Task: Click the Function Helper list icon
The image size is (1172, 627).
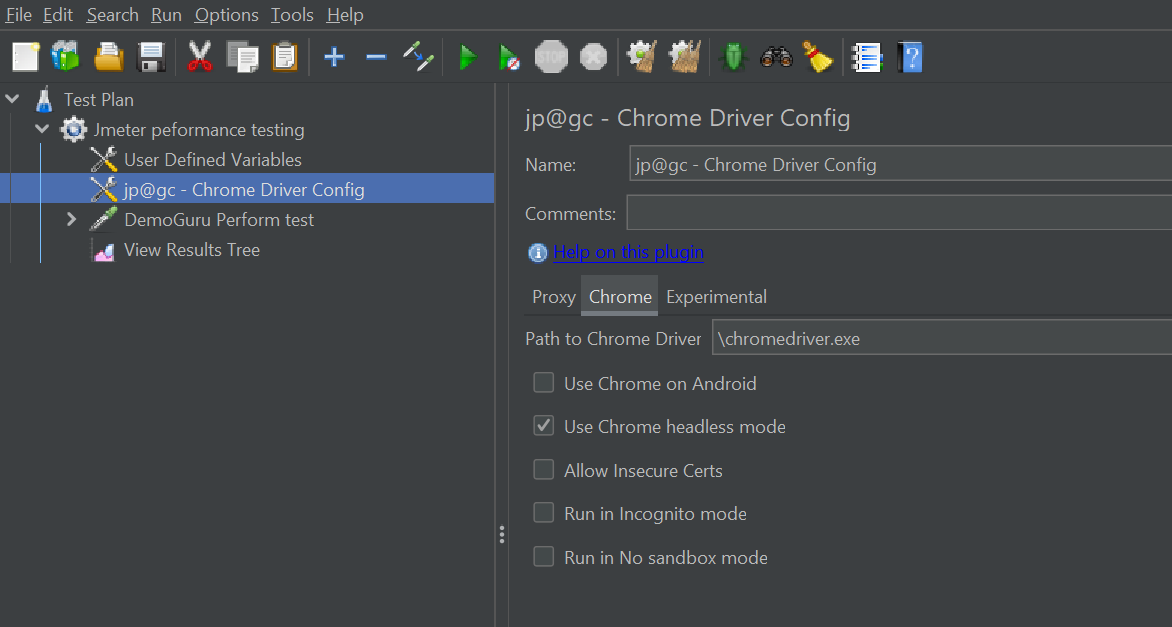Action: pos(866,58)
